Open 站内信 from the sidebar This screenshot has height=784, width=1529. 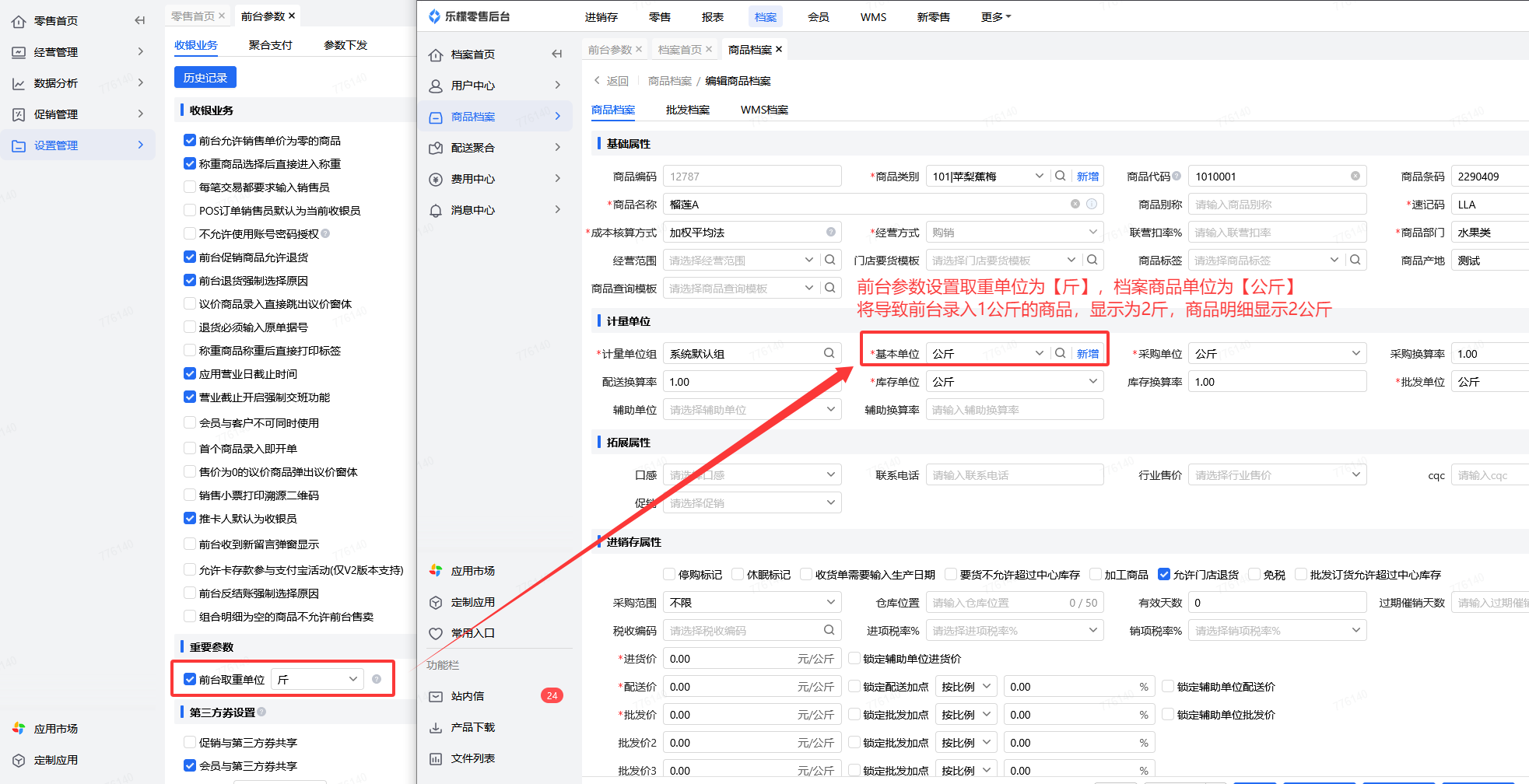468,696
